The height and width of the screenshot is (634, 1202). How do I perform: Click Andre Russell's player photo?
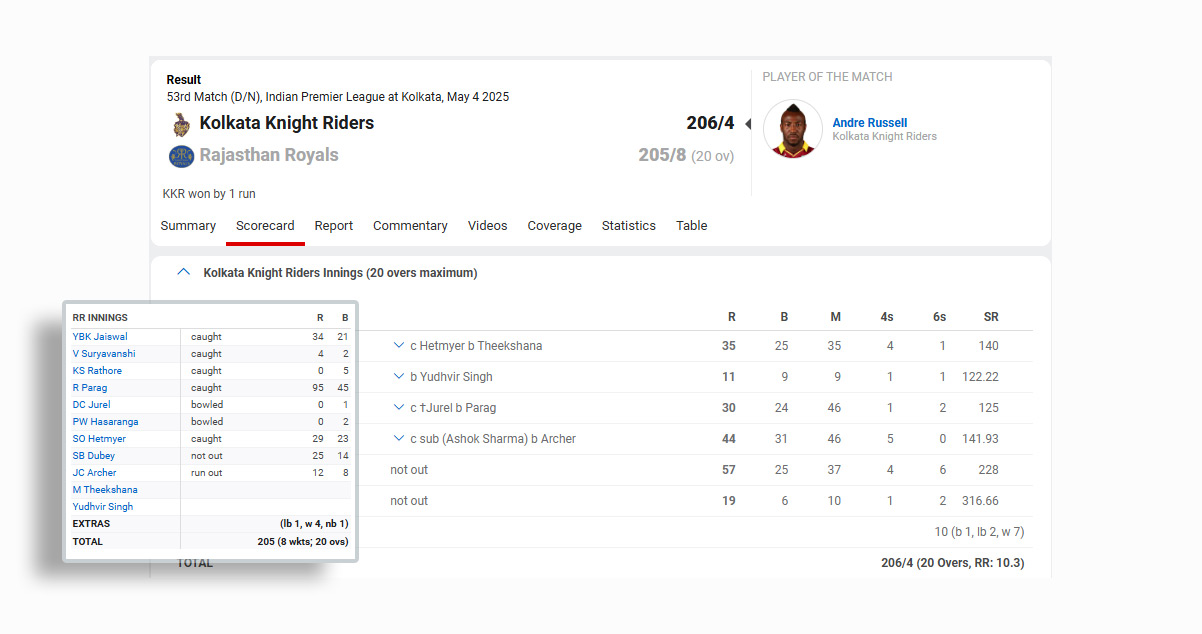pyautogui.click(x=792, y=130)
